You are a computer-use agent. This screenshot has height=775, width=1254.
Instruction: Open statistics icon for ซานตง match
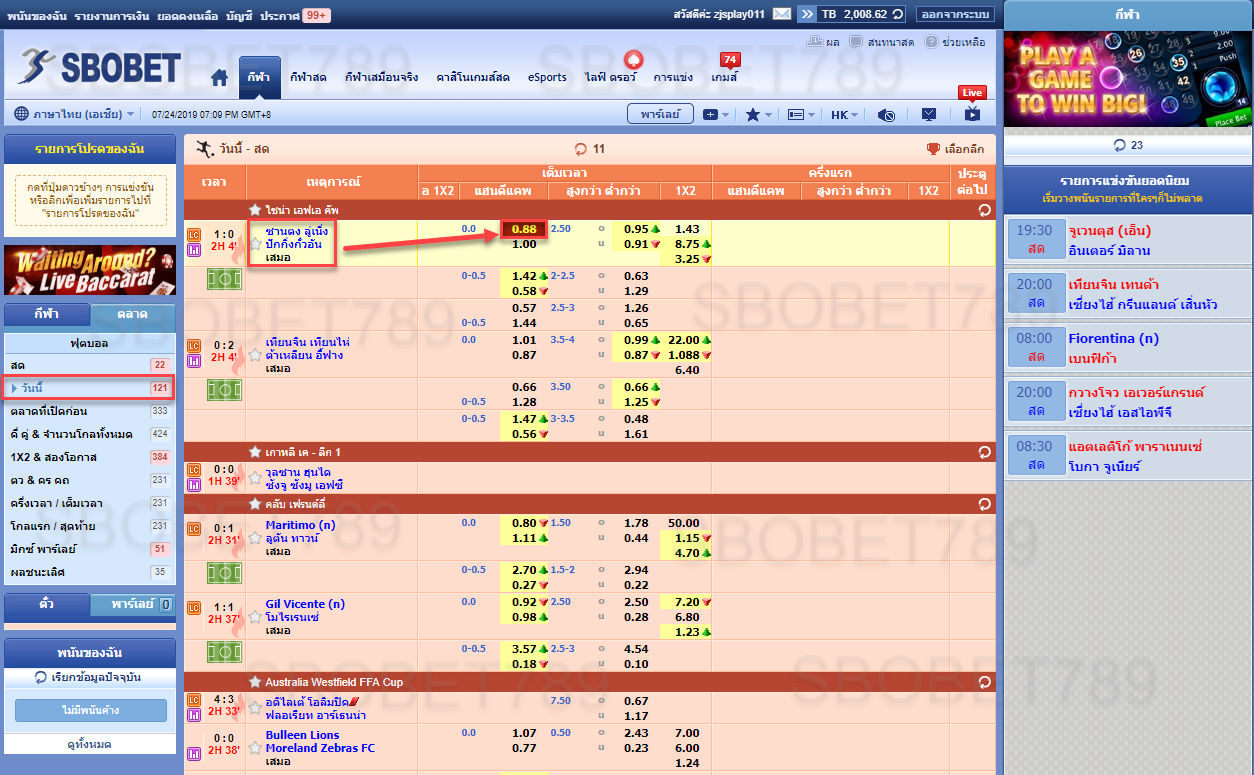(194, 249)
